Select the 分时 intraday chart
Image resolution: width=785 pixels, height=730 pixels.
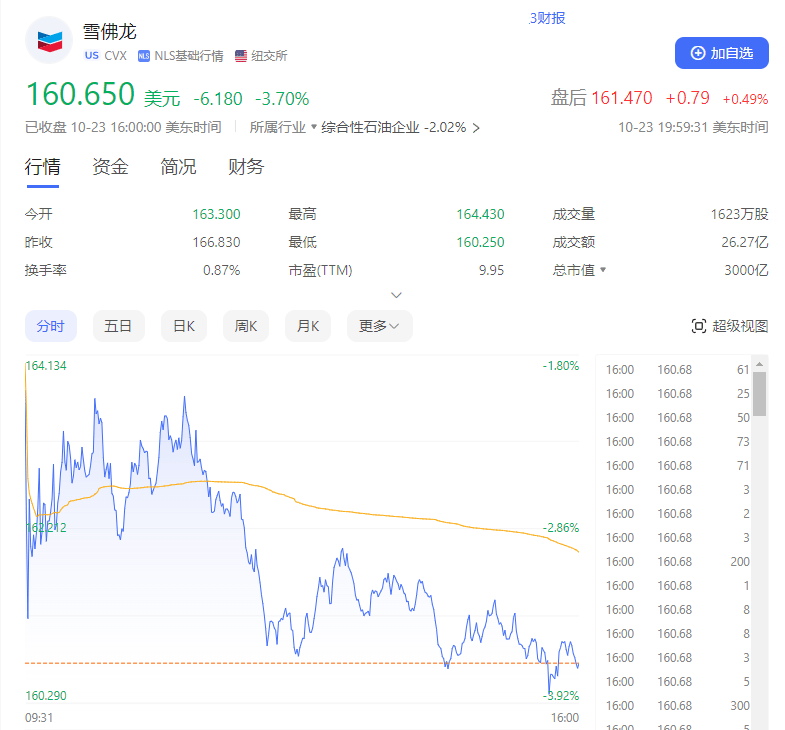coord(51,326)
